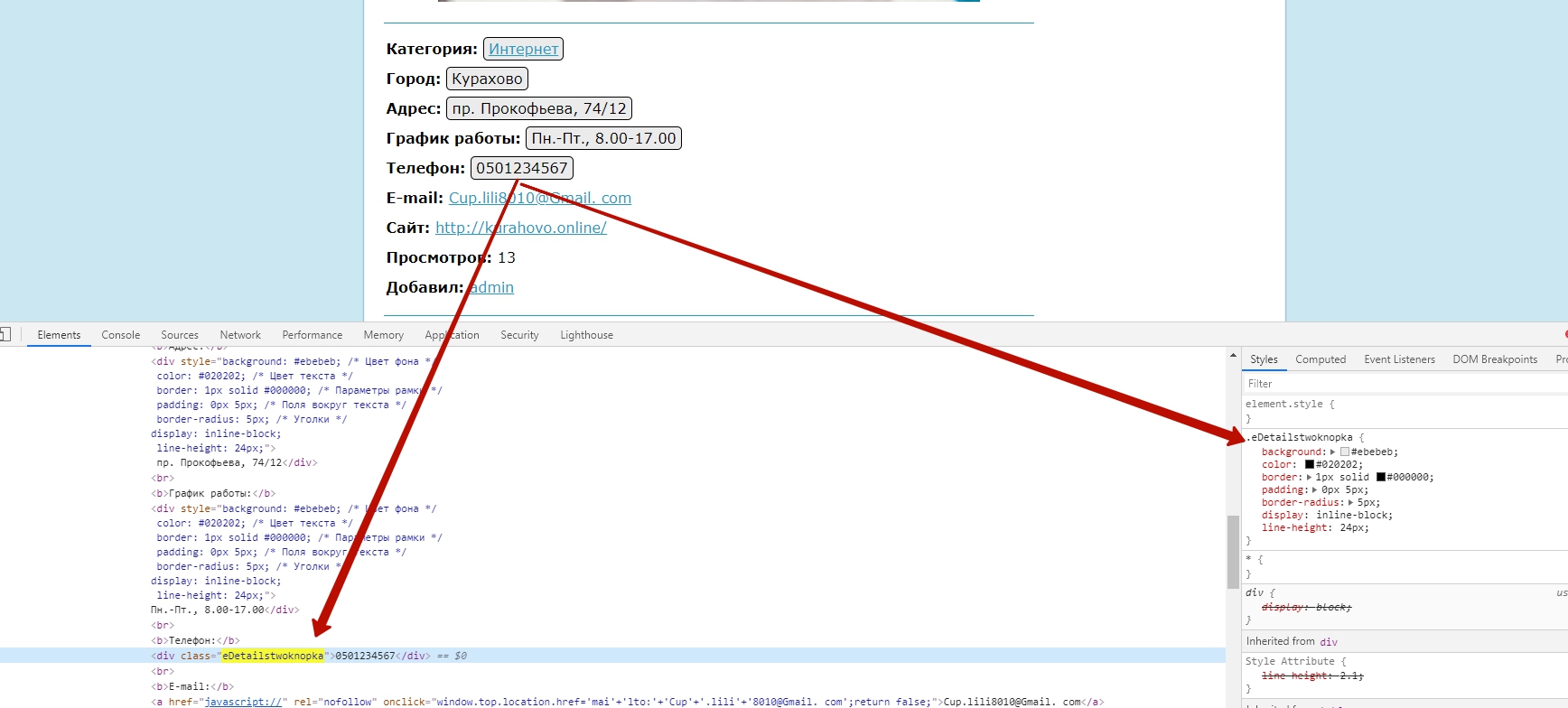This screenshot has width=1568, height=708.
Task: Click the .eDetailstwoknopka selector in Styles
Action: click(x=1302, y=438)
